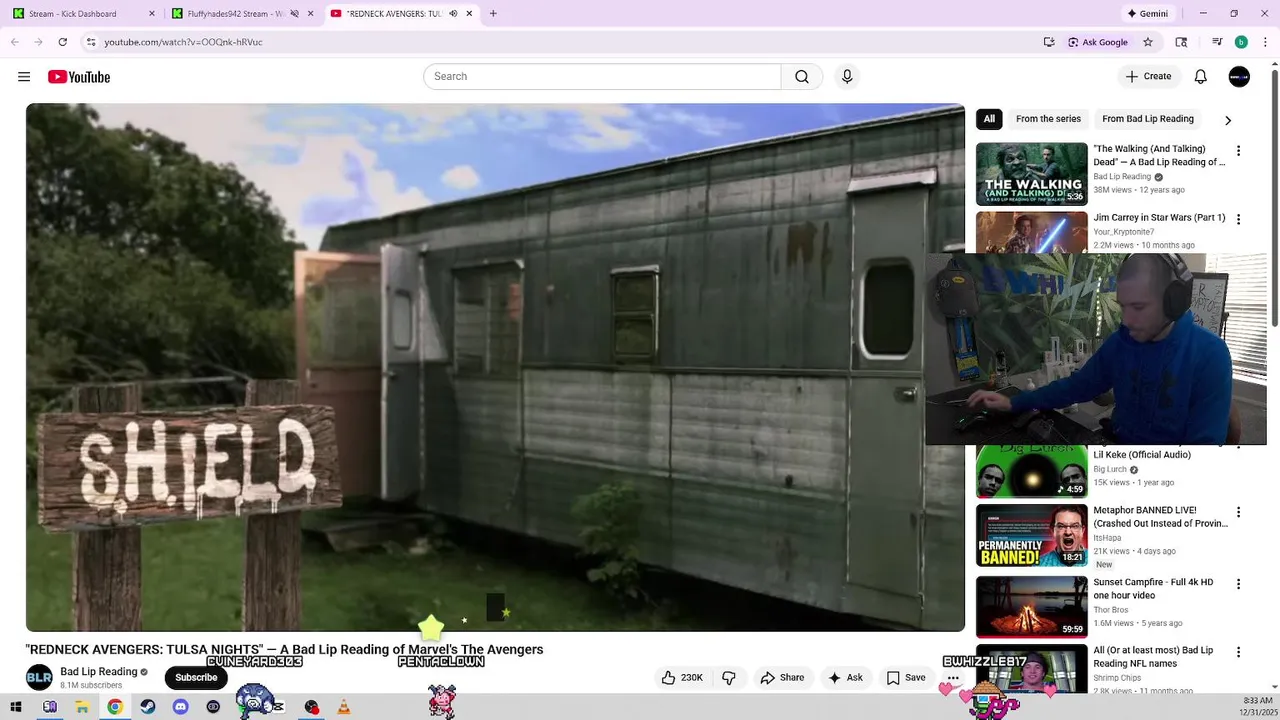Close the Fluffyhades942 Stream tab

[x=310, y=14]
